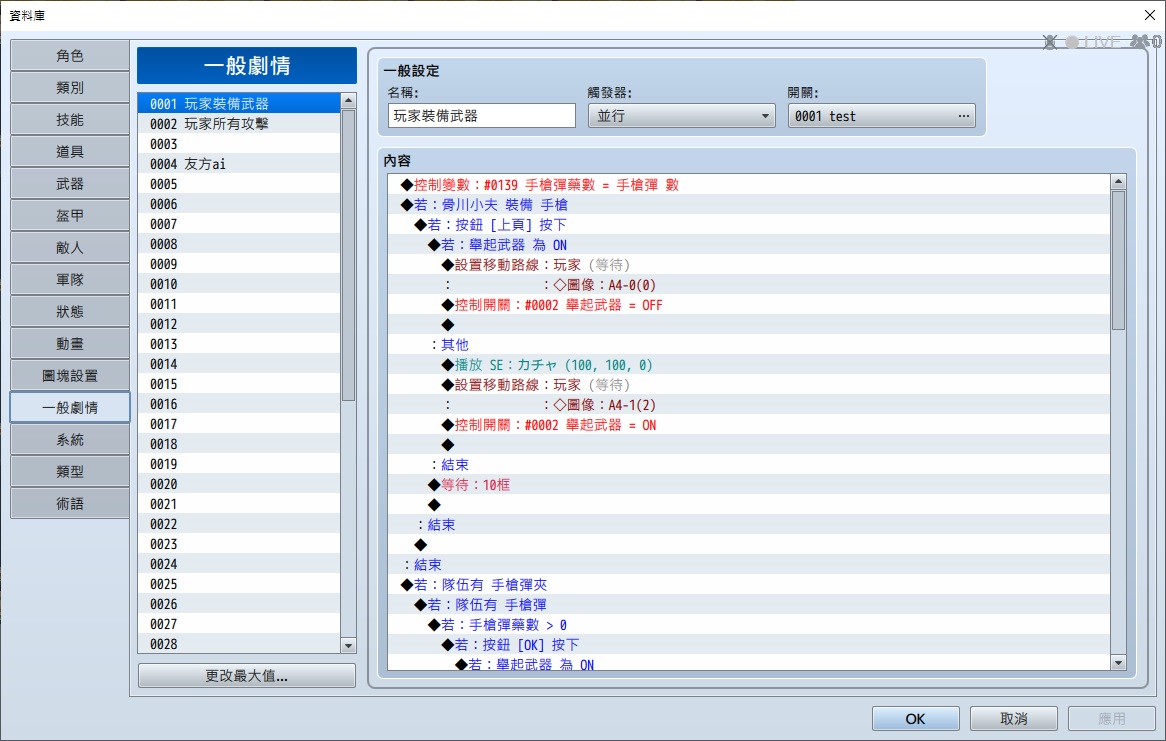The image size is (1166, 741).
Task: Click the 內容 panel scroll-up arrow
Action: [x=1118, y=182]
